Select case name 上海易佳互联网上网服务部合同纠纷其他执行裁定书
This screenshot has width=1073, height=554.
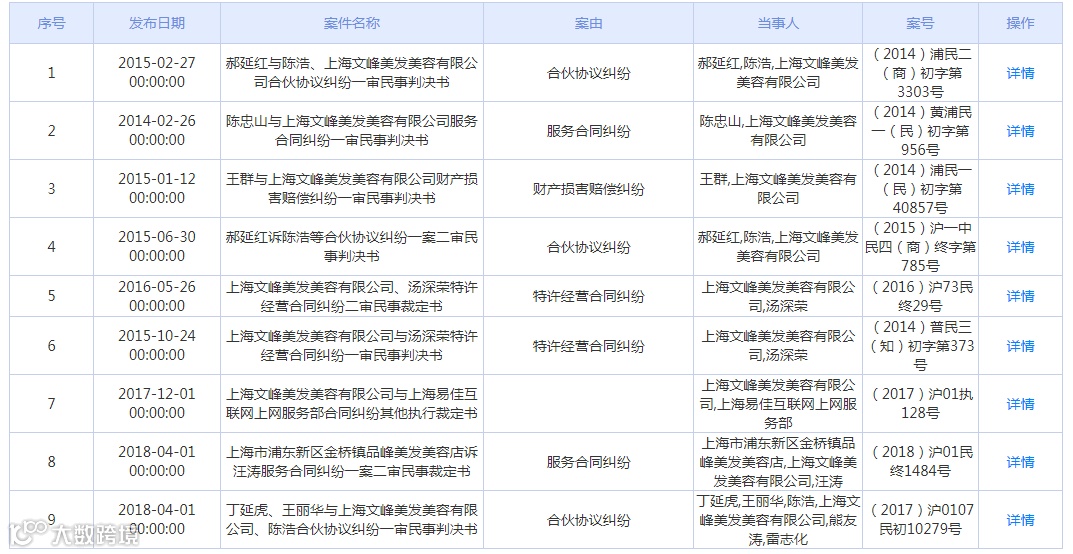coord(352,404)
